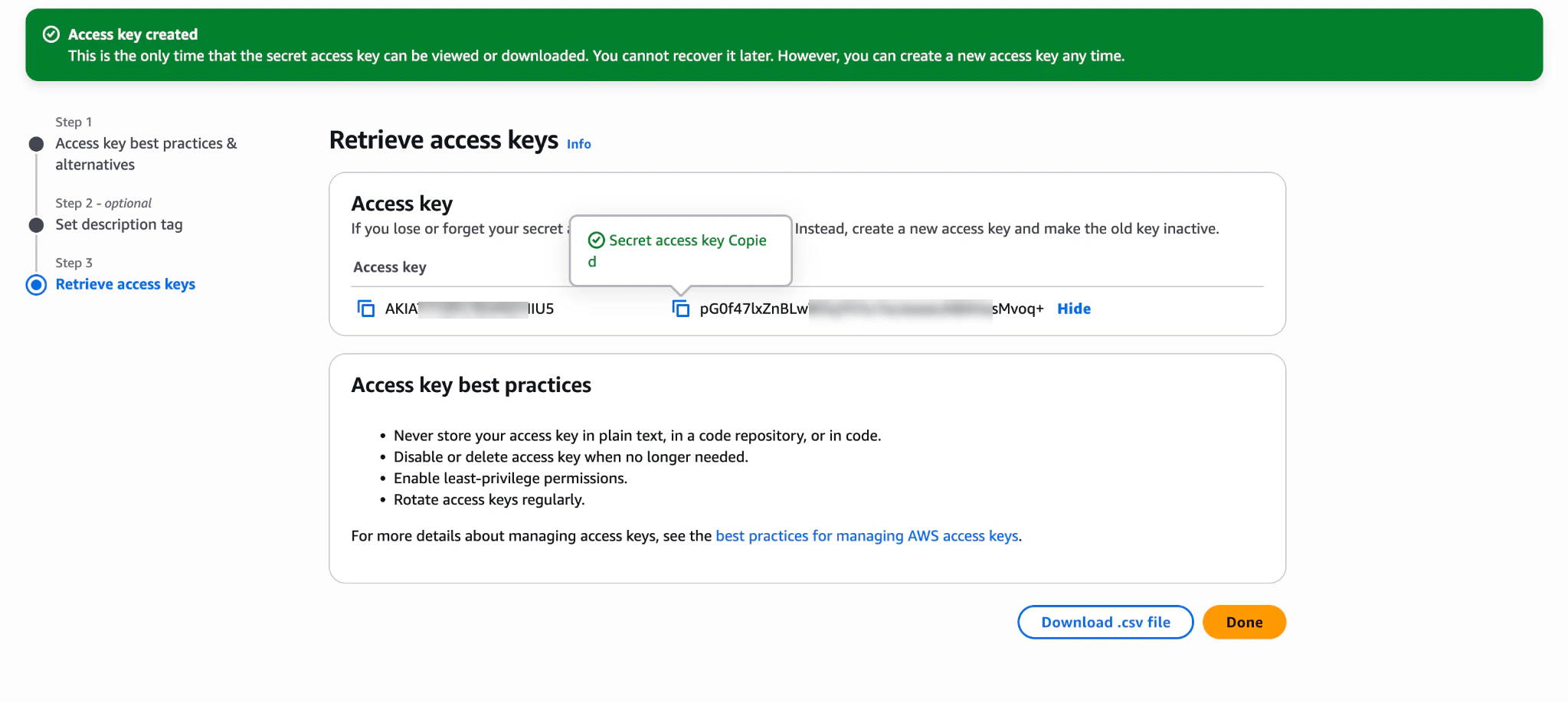Viewport: 1568px width, 703px height.
Task: Expand the Info help popover
Action: [x=578, y=144]
